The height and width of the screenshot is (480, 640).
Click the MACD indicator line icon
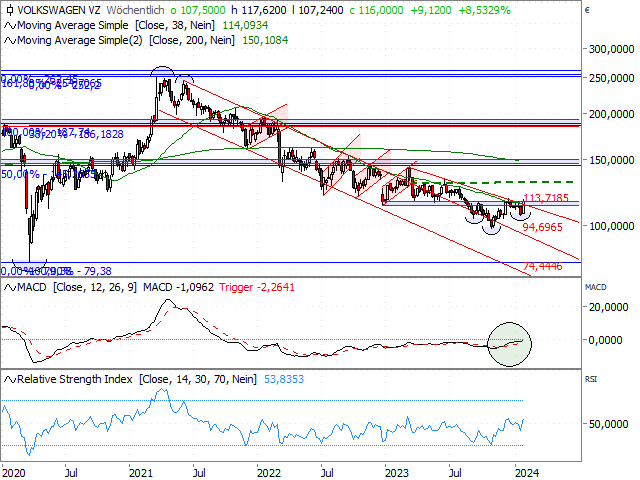coord(10,288)
